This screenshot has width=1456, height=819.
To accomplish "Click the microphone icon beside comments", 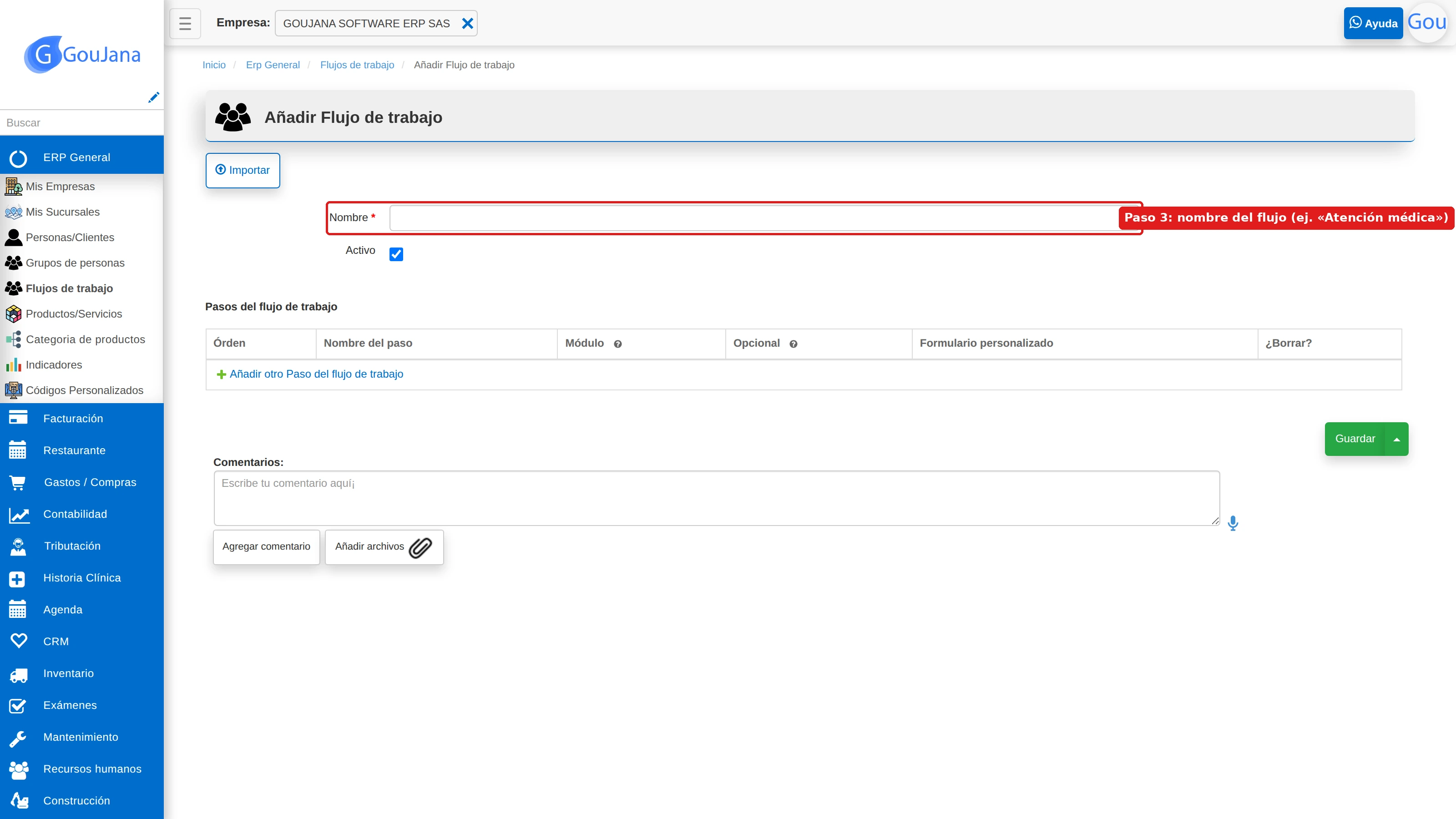I will point(1233,523).
